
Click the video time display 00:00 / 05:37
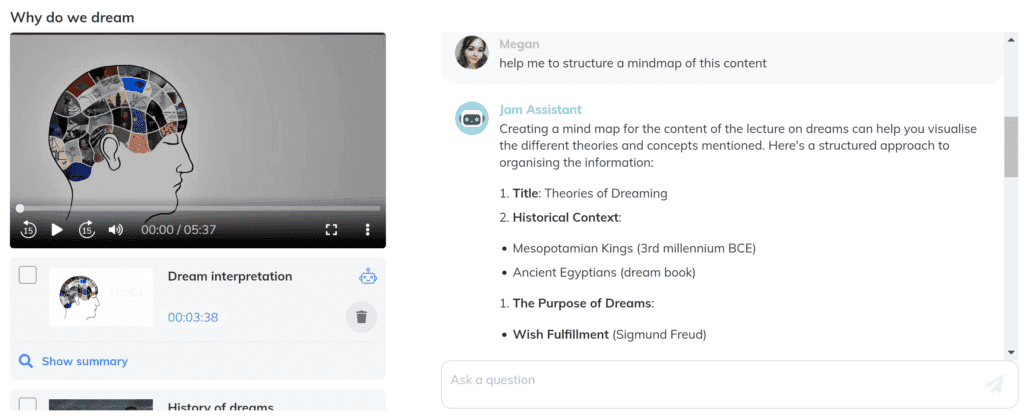[178, 230]
